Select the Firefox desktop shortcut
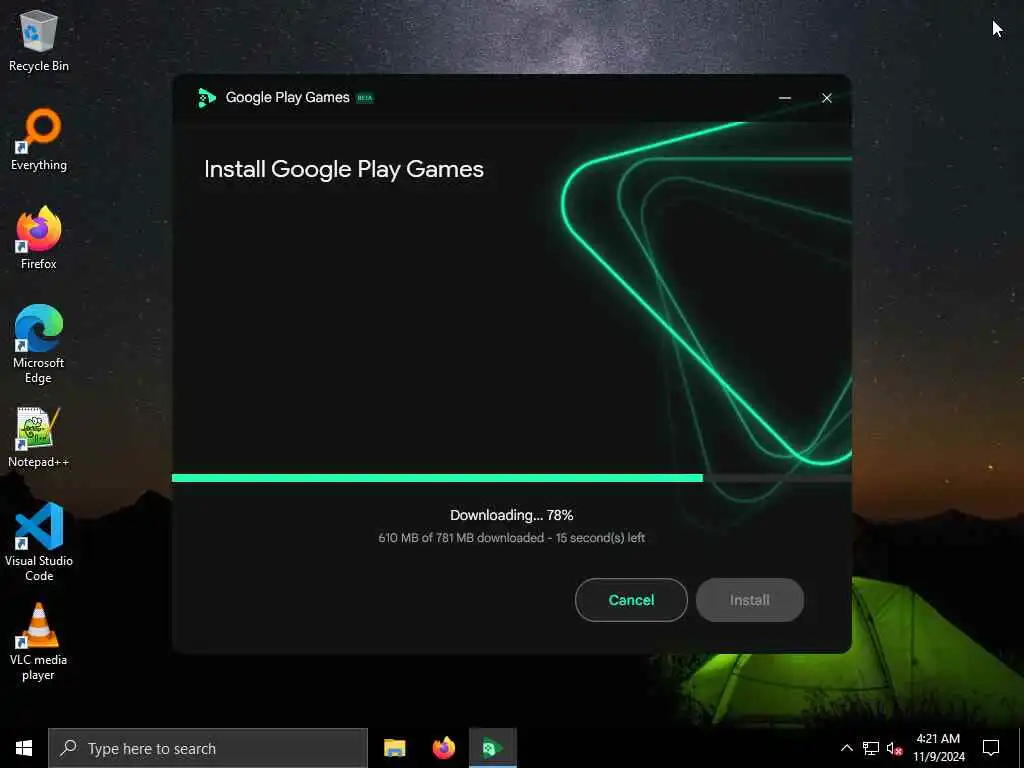This screenshot has height=768, width=1024. [39, 238]
